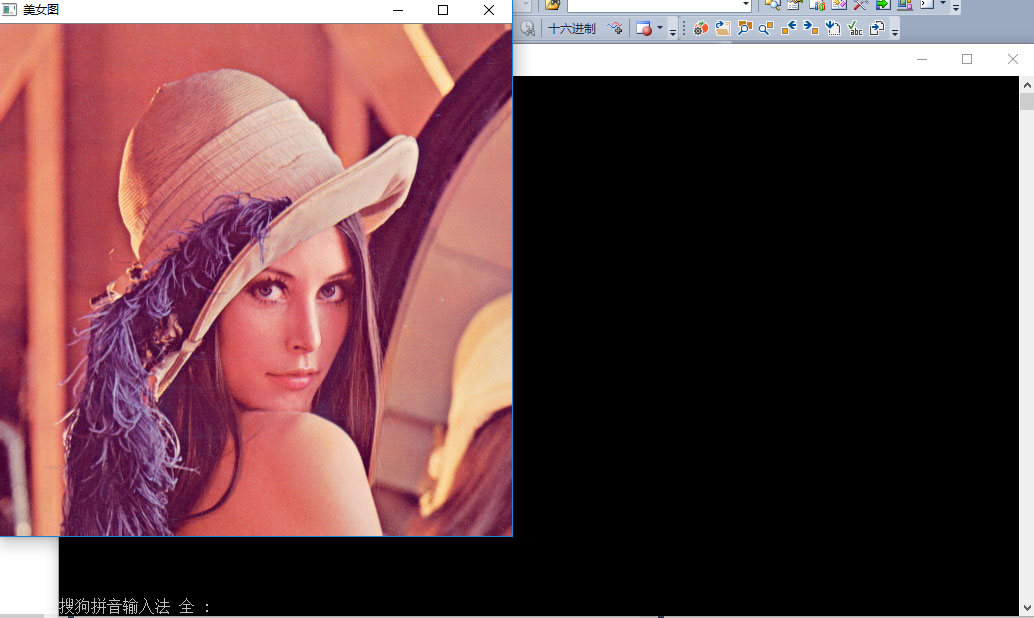Click the find in files magnifier icon

pyautogui.click(x=772, y=5)
